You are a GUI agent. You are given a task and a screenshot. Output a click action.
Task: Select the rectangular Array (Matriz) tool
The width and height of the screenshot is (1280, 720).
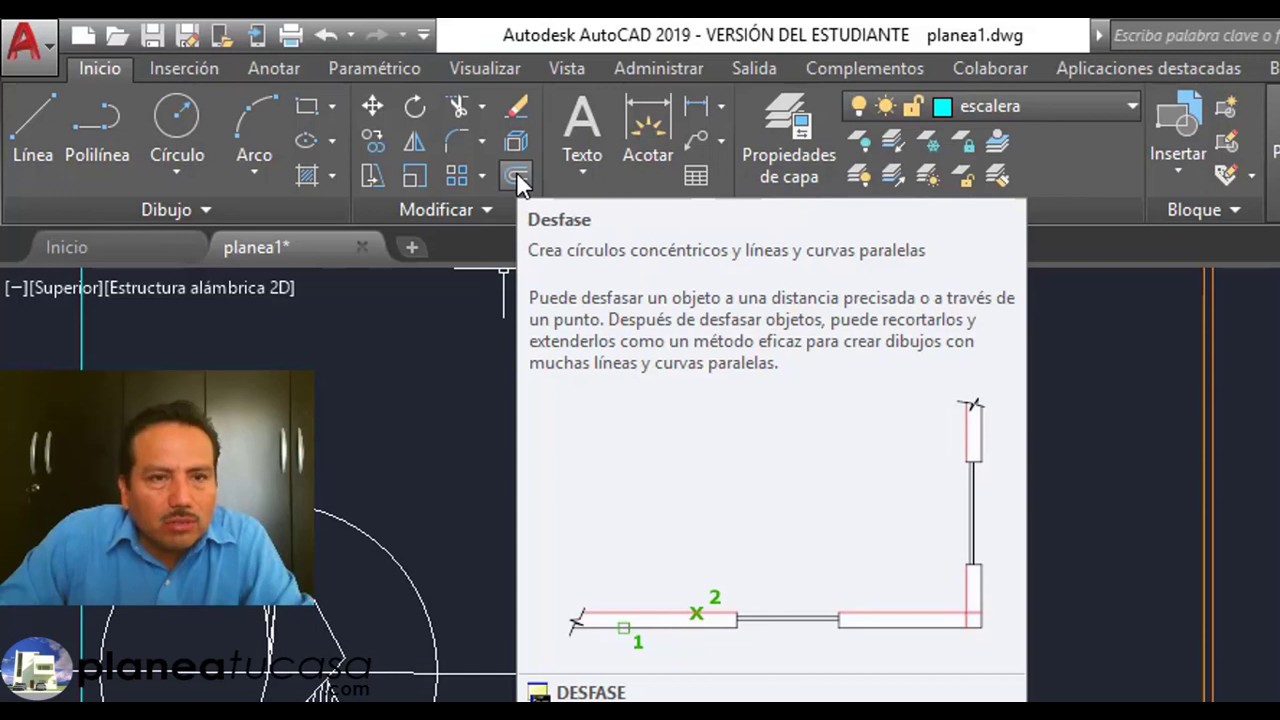[458, 176]
